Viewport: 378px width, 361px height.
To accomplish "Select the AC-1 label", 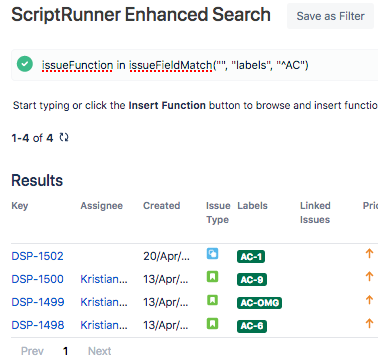I will [251, 257].
